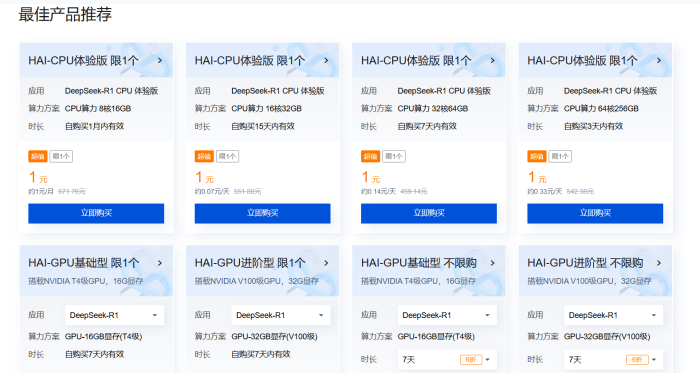Click 自购买7天内有效 in HAI-GPU基础型 限1个 card

click(95, 354)
